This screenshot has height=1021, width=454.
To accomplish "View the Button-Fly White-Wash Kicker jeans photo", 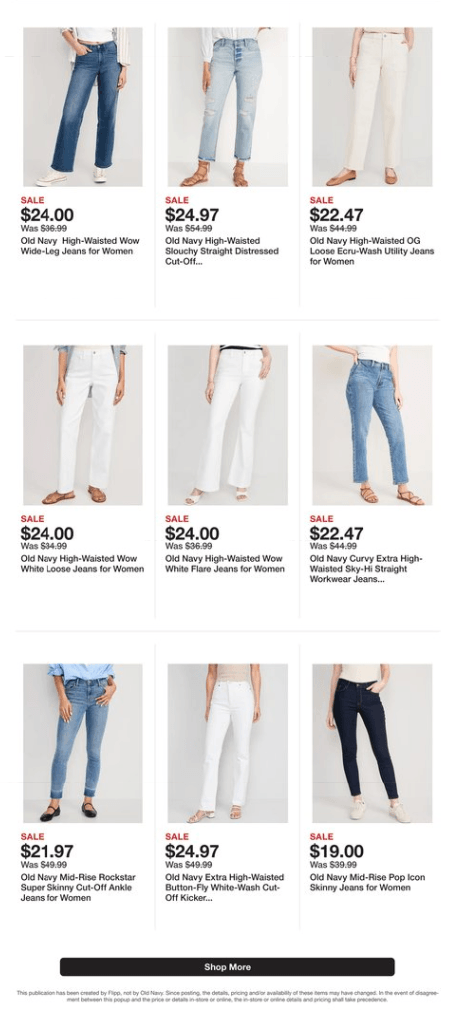I will coord(227,743).
